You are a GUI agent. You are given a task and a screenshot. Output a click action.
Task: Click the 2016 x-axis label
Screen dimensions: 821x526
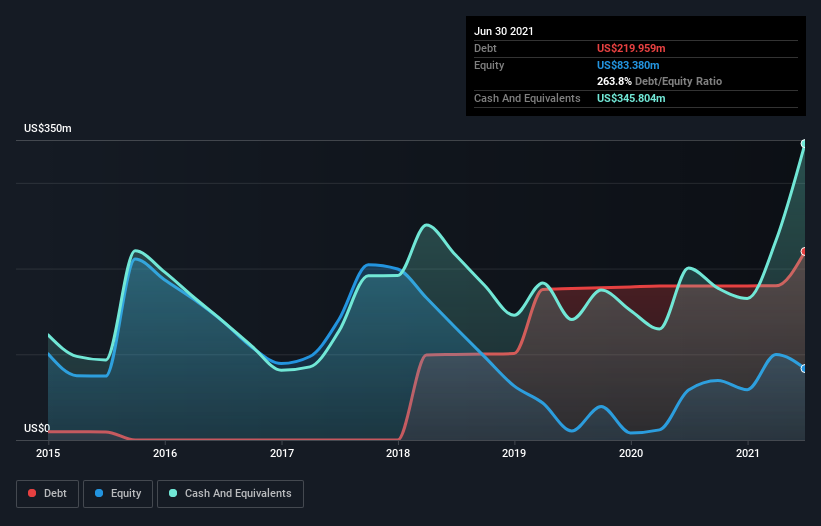point(165,453)
